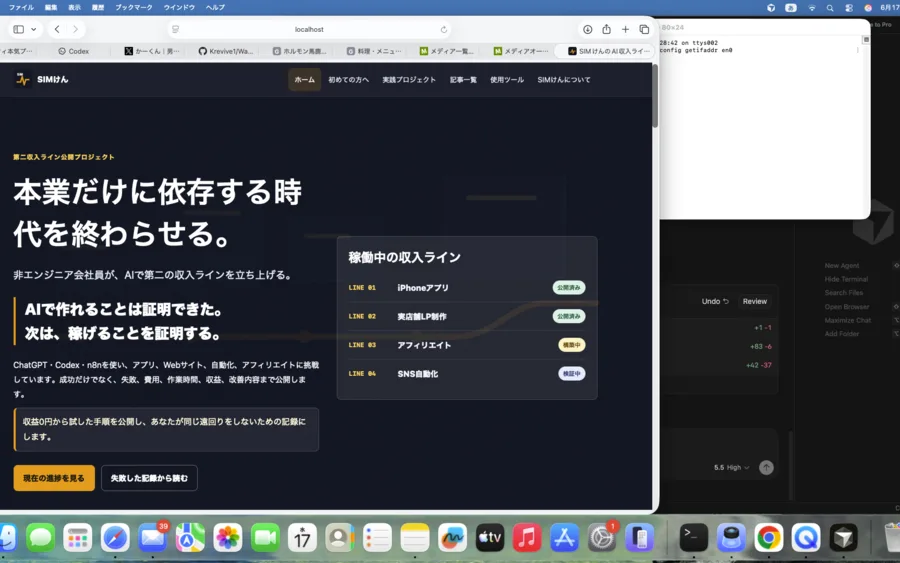The width and height of the screenshot is (900, 563).
Task: Click the localhost address field
Action: coord(309,29)
